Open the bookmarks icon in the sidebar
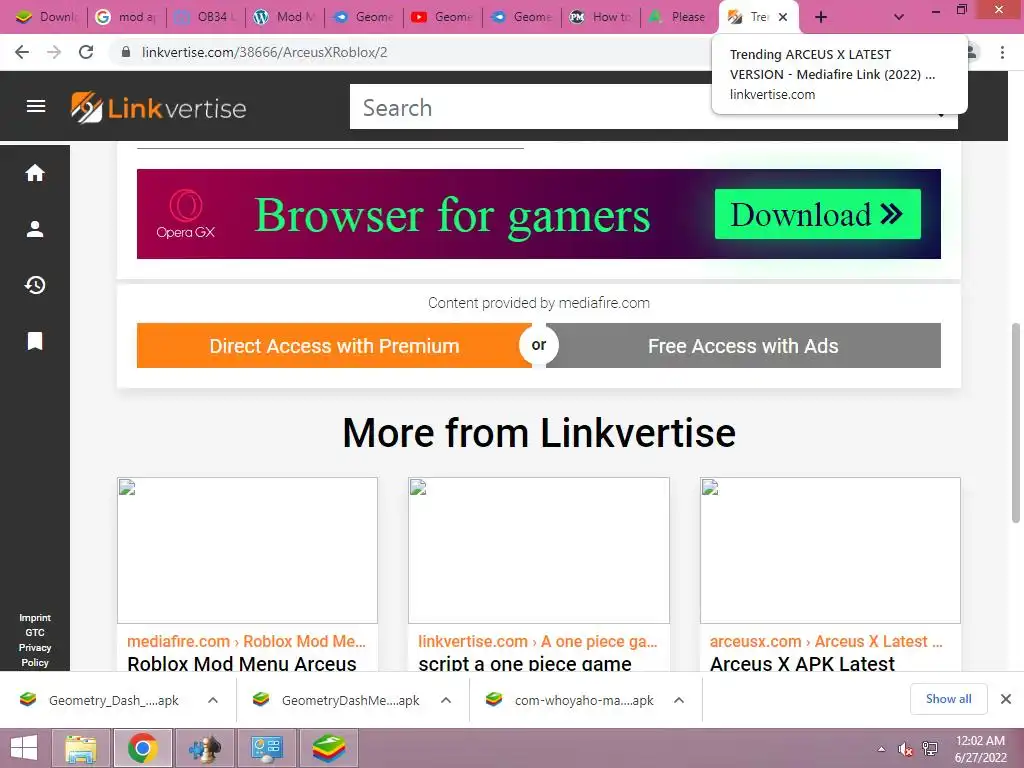 [35, 341]
